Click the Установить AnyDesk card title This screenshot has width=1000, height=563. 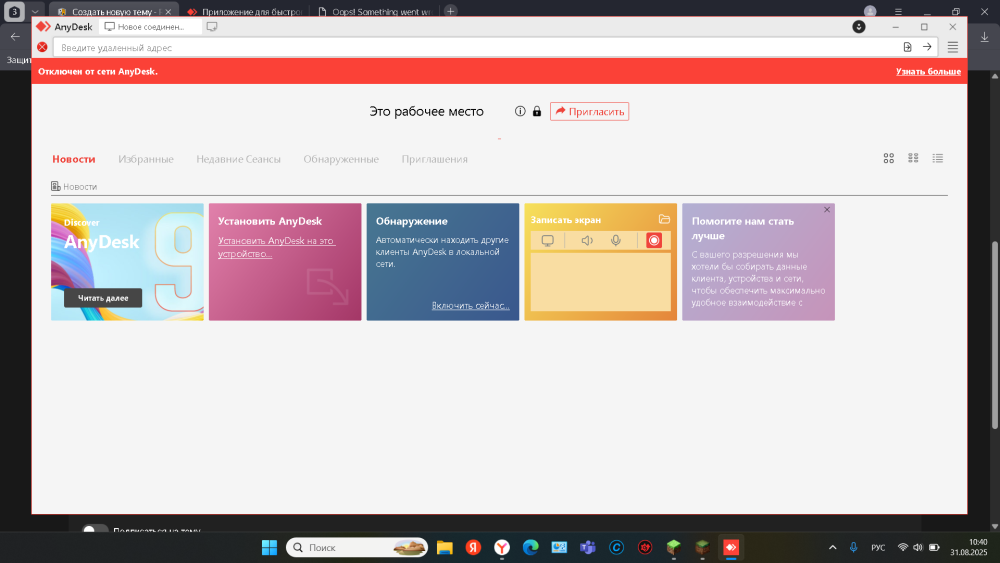point(270,221)
